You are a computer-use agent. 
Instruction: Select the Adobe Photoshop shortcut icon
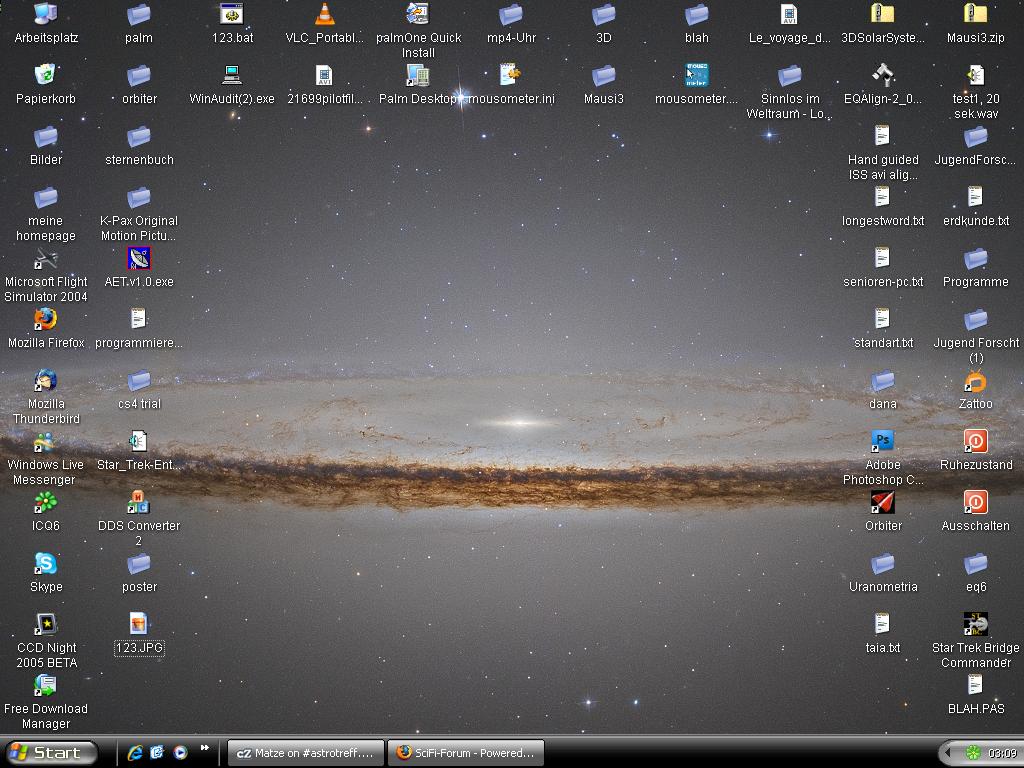click(x=882, y=442)
